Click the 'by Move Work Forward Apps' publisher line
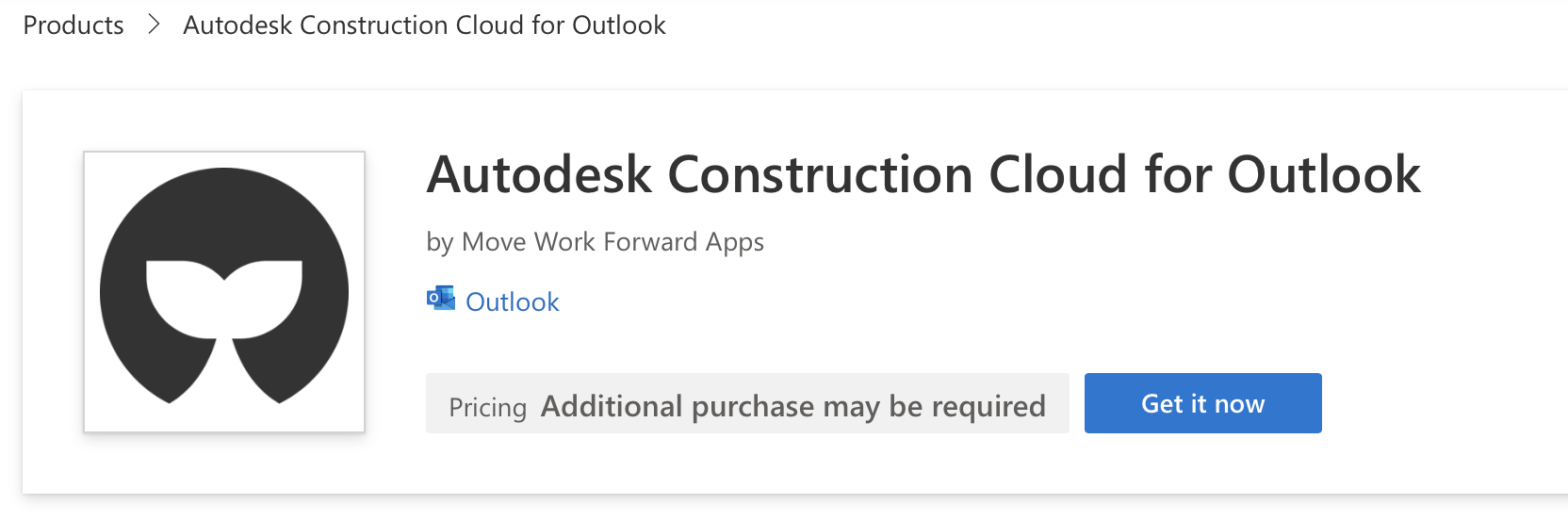Viewport: 1568px width, 520px height. tap(595, 242)
